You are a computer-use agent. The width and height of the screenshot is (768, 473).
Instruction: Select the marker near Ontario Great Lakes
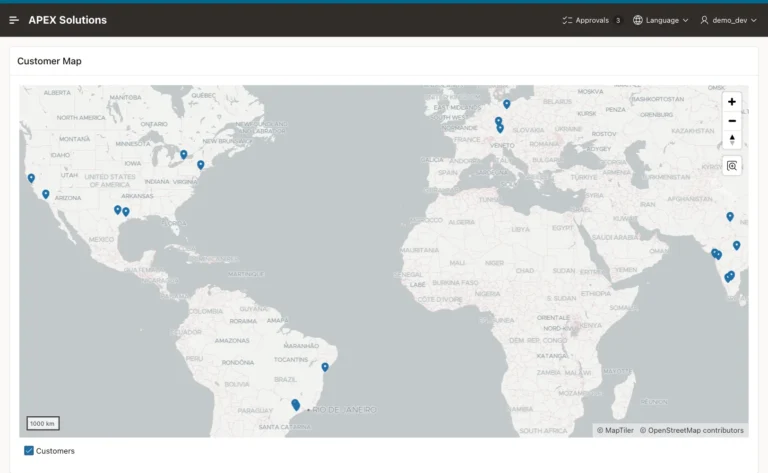point(184,155)
